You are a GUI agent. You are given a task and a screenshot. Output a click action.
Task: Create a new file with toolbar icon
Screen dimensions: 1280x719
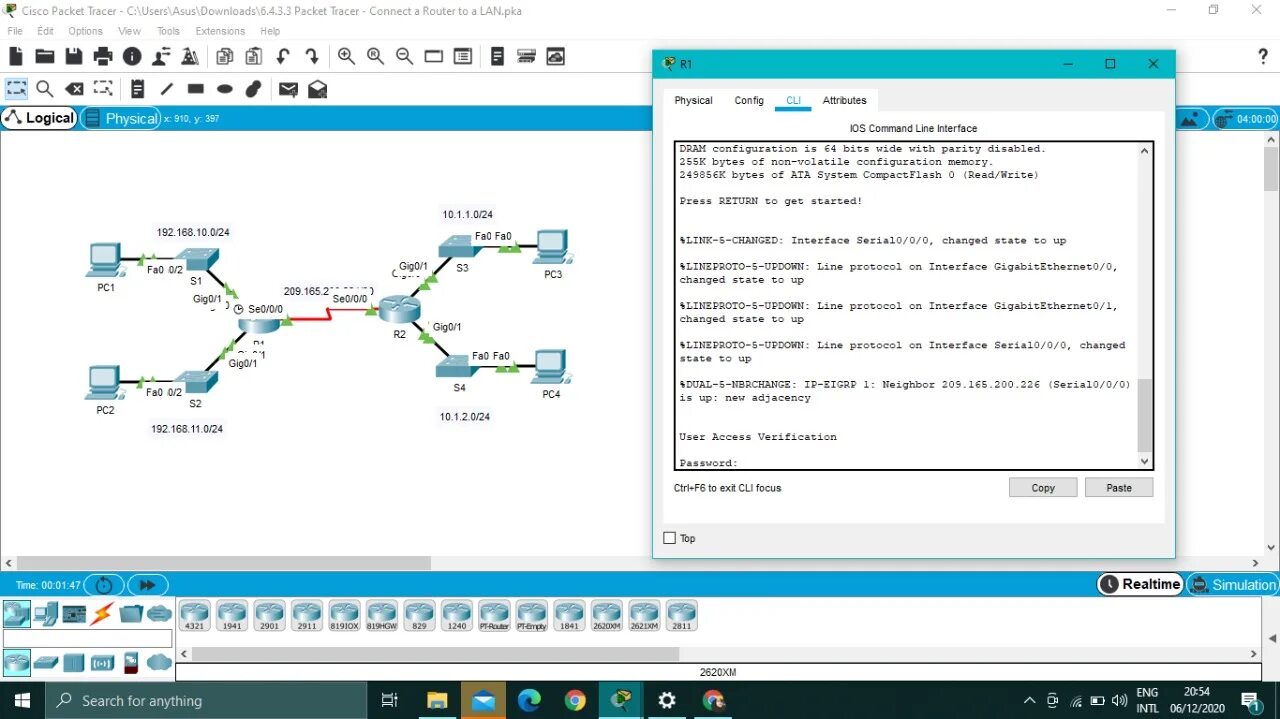pyautogui.click(x=15, y=57)
